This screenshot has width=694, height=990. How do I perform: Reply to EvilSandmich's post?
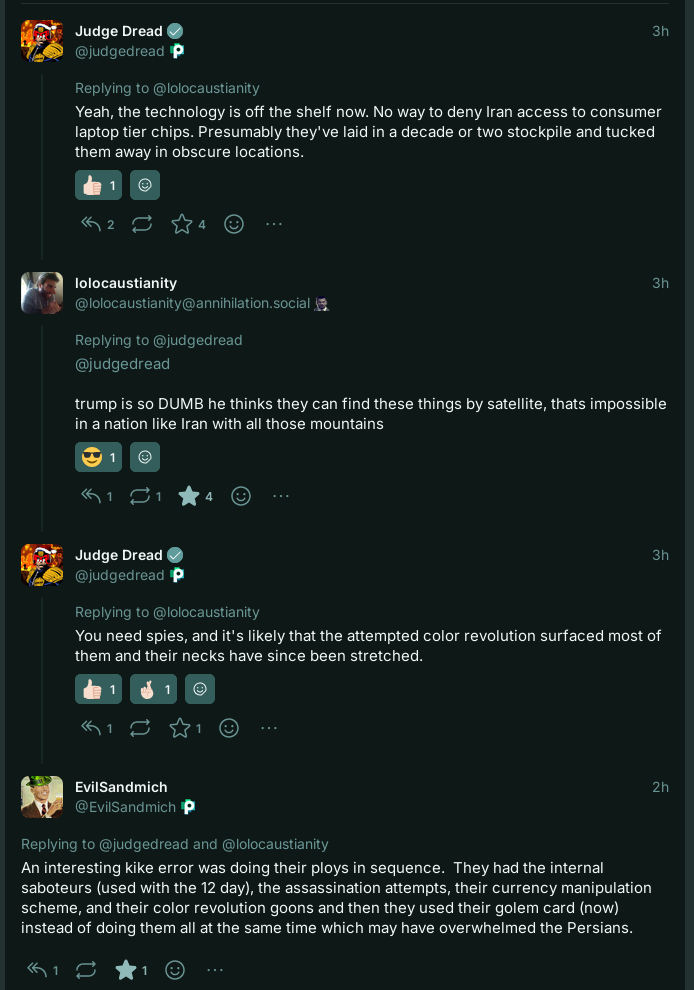[x=37, y=970]
